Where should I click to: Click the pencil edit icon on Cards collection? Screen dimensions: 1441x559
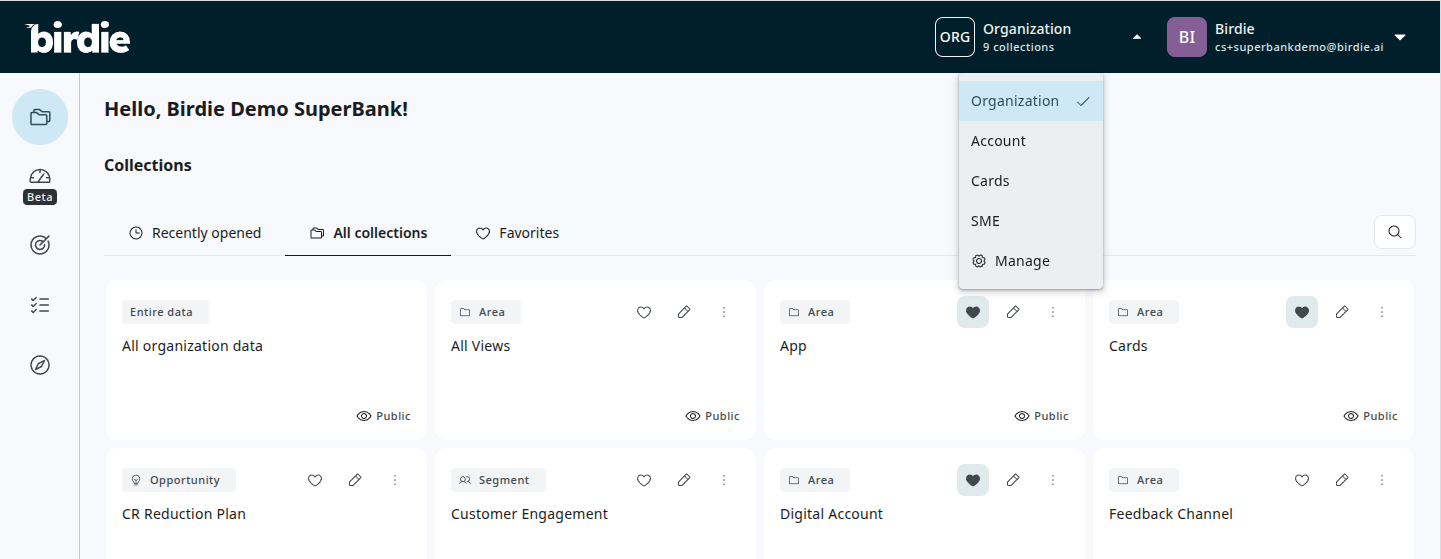pyautogui.click(x=1342, y=312)
